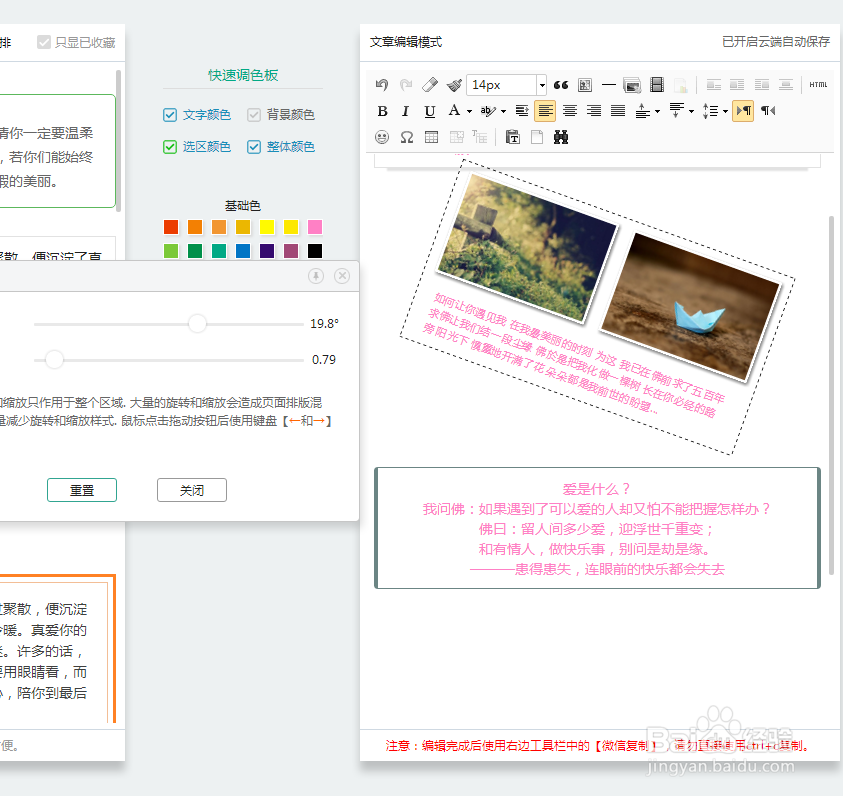The width and height of the screenshot is (843, 796).
Task: Toggle bold text formatting
Action: 382,110
